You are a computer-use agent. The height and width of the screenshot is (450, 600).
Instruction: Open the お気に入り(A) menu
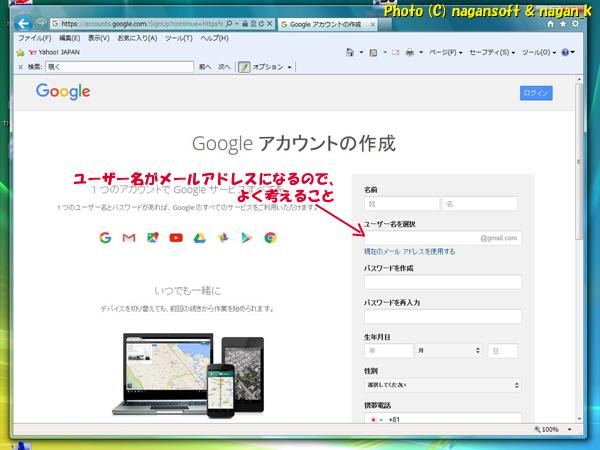coord(138,38)
